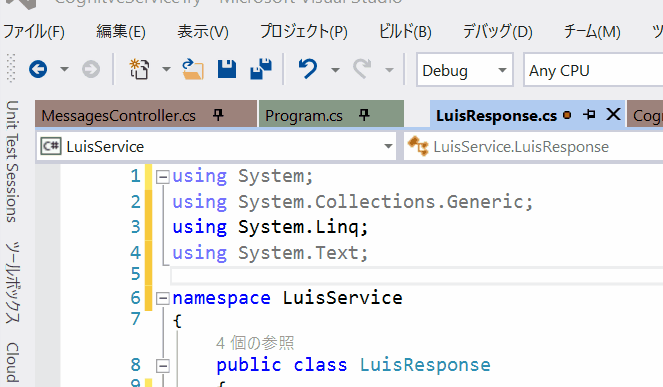Click the C# project icon in dropdown
The height and width of the screenshot is (387, 663).
coord(51,146)
